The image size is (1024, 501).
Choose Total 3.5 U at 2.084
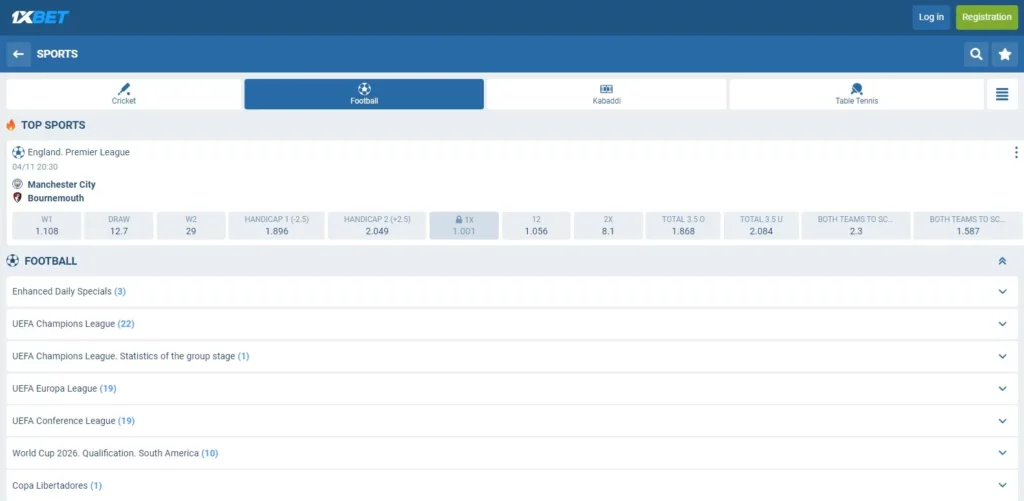(761, 225)
